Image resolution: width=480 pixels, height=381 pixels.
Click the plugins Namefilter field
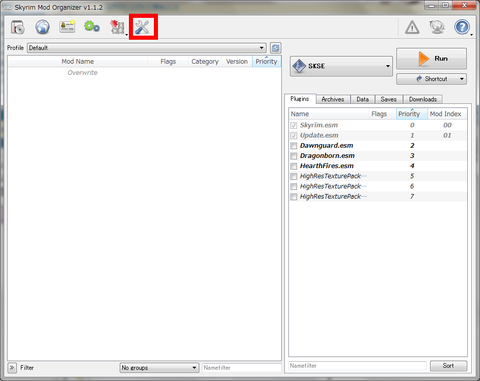[x=357, y=366]
